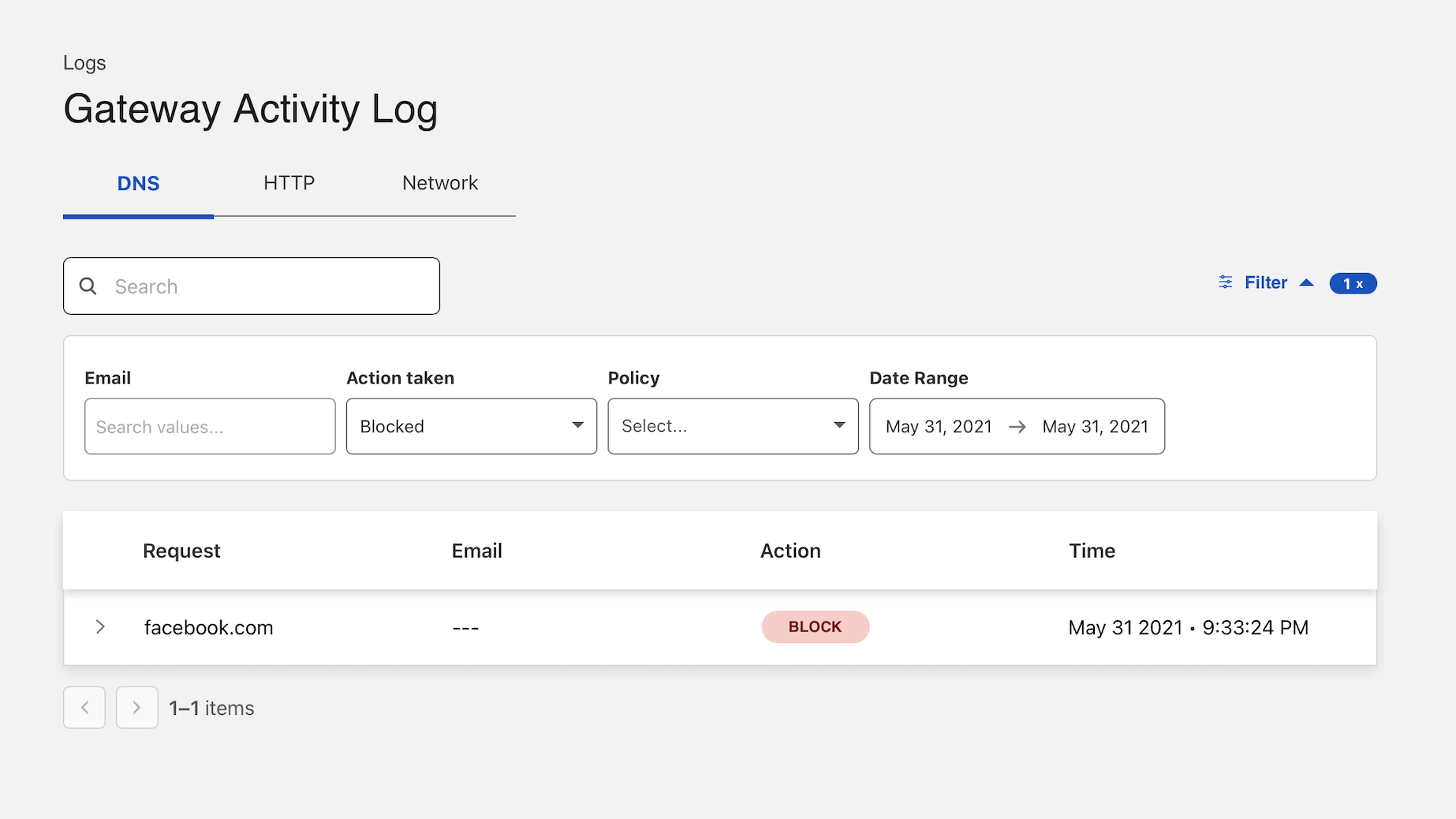1456x819 pixels.
Task: Go to previous page of log results
Action: coord(84,708)
